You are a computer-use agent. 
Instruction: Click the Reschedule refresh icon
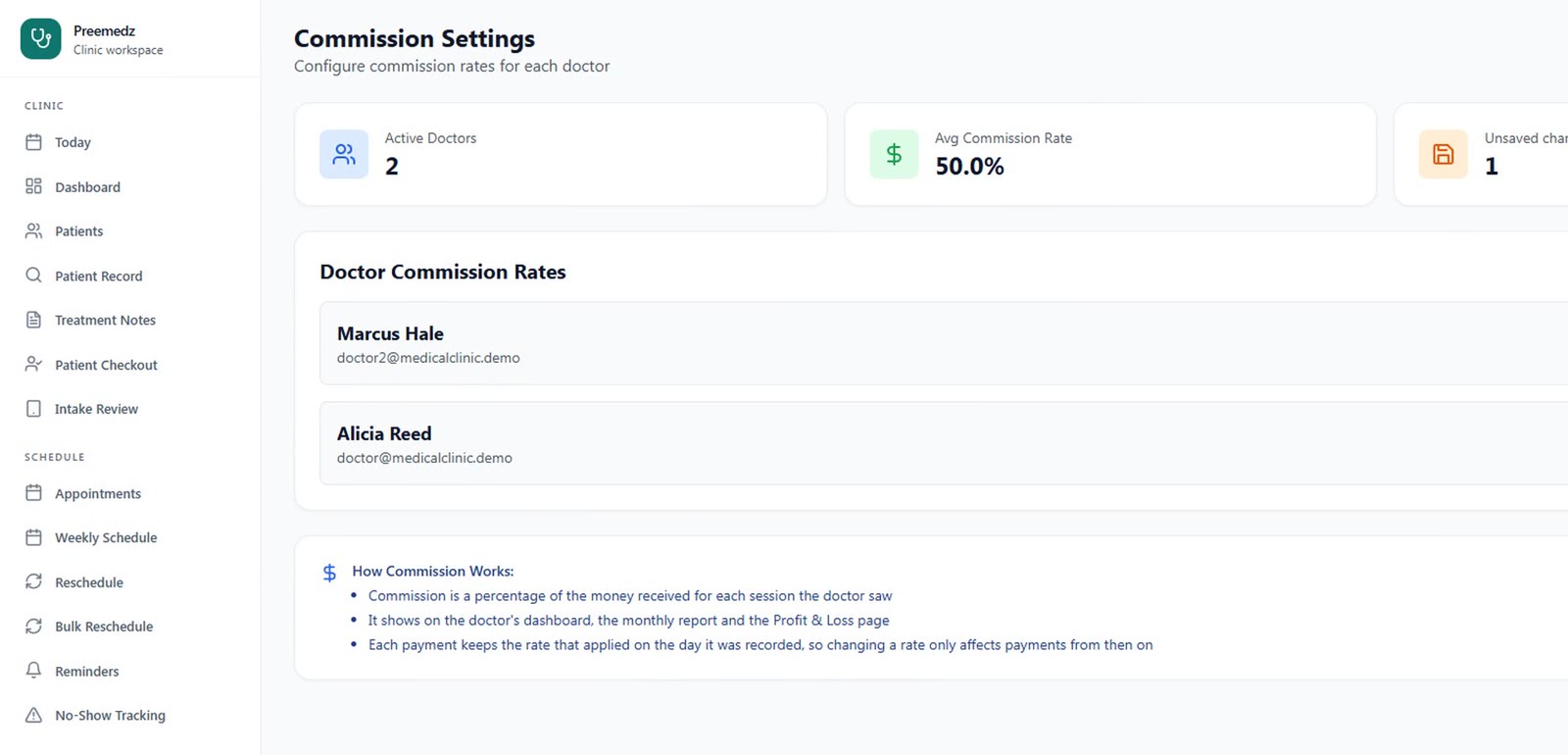33,581
